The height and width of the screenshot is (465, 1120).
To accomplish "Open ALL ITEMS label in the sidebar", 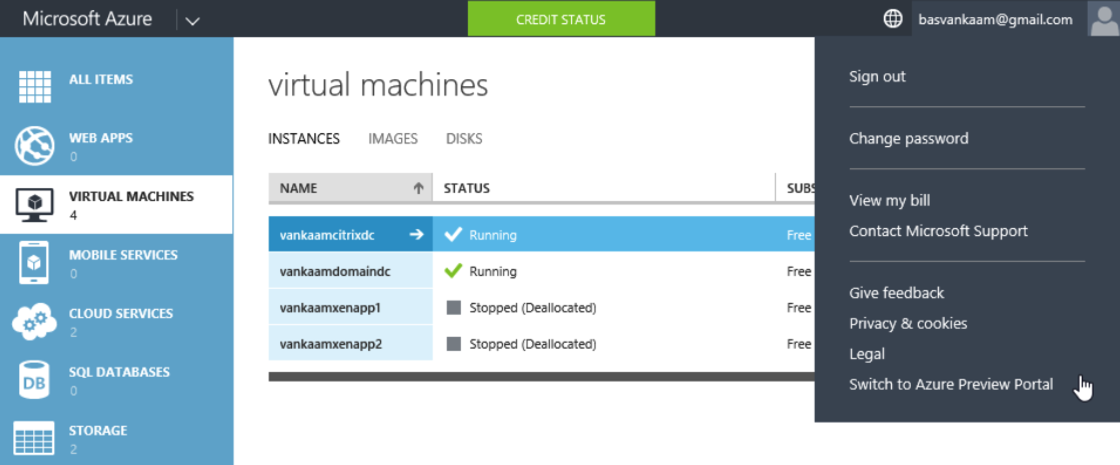I will (101, 79).
